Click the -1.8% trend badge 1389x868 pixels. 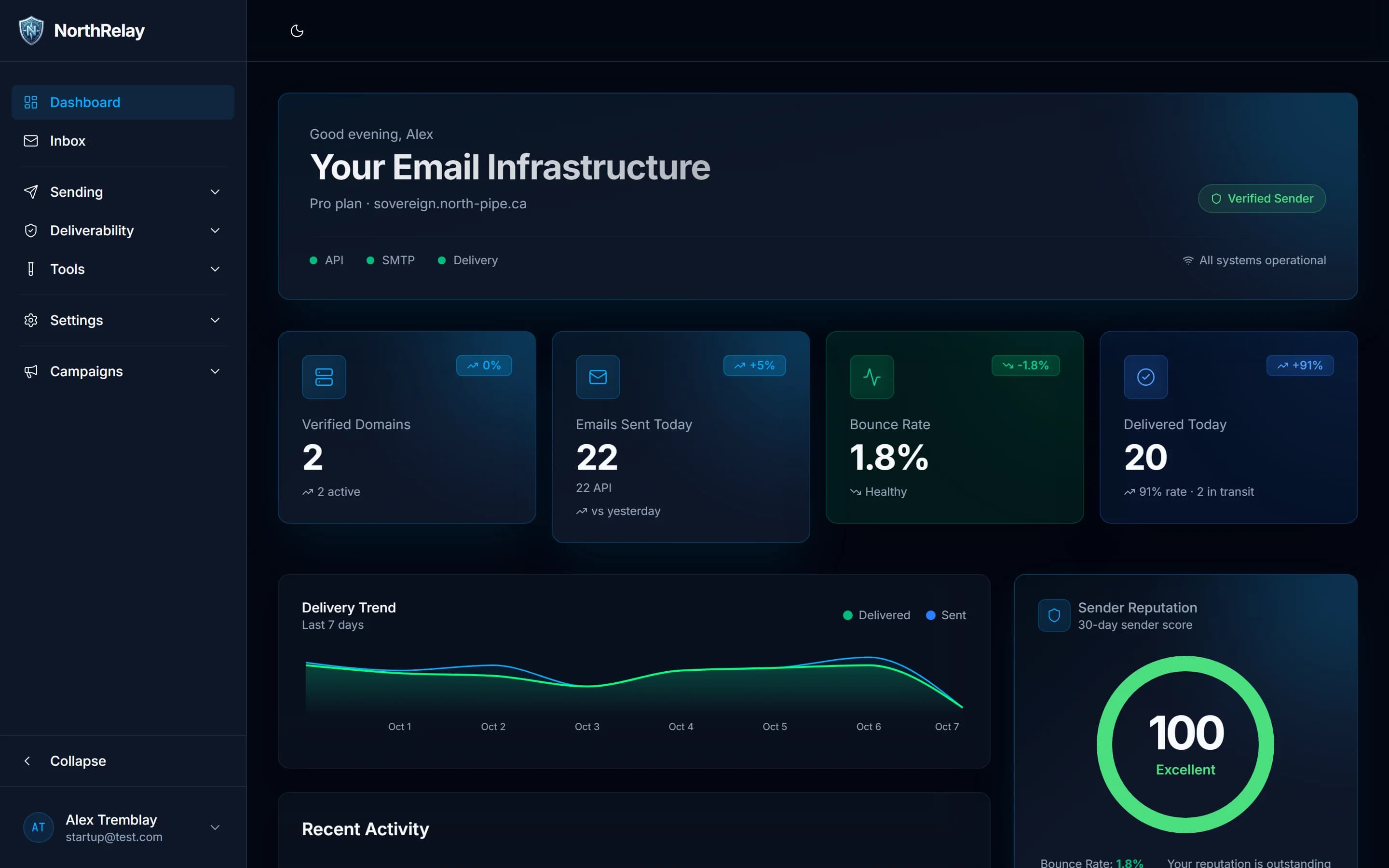click(1025, 365)
